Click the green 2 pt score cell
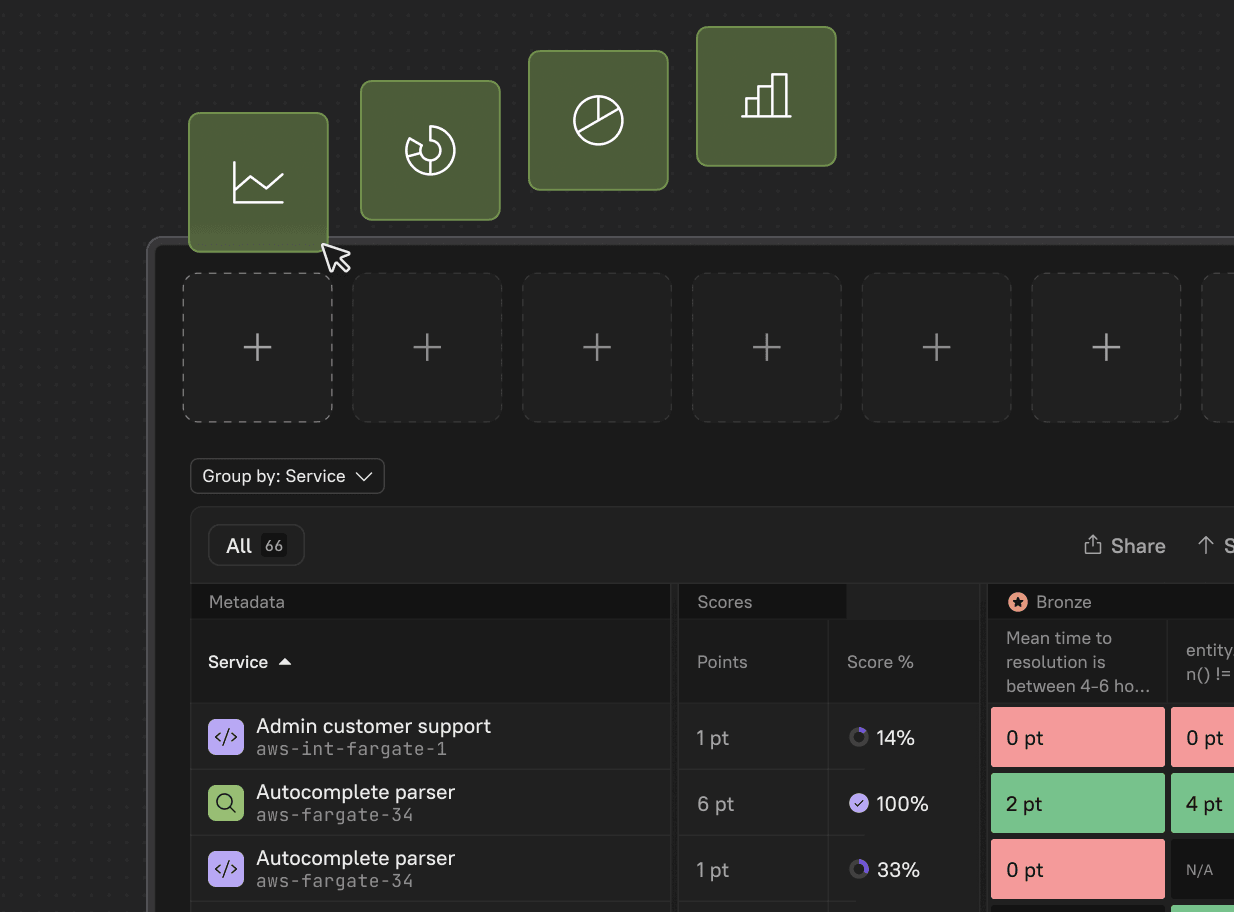Screen dimensions: 1234x912 click(1077, 803)
